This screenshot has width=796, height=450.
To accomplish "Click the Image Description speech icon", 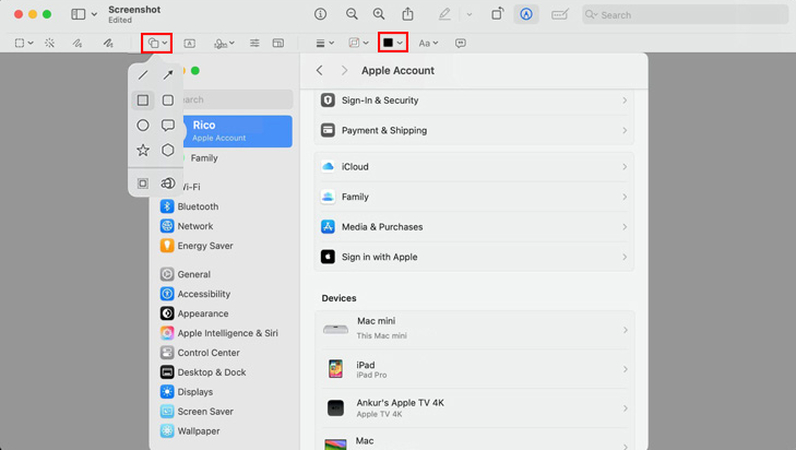I will [x=460, y=43].
